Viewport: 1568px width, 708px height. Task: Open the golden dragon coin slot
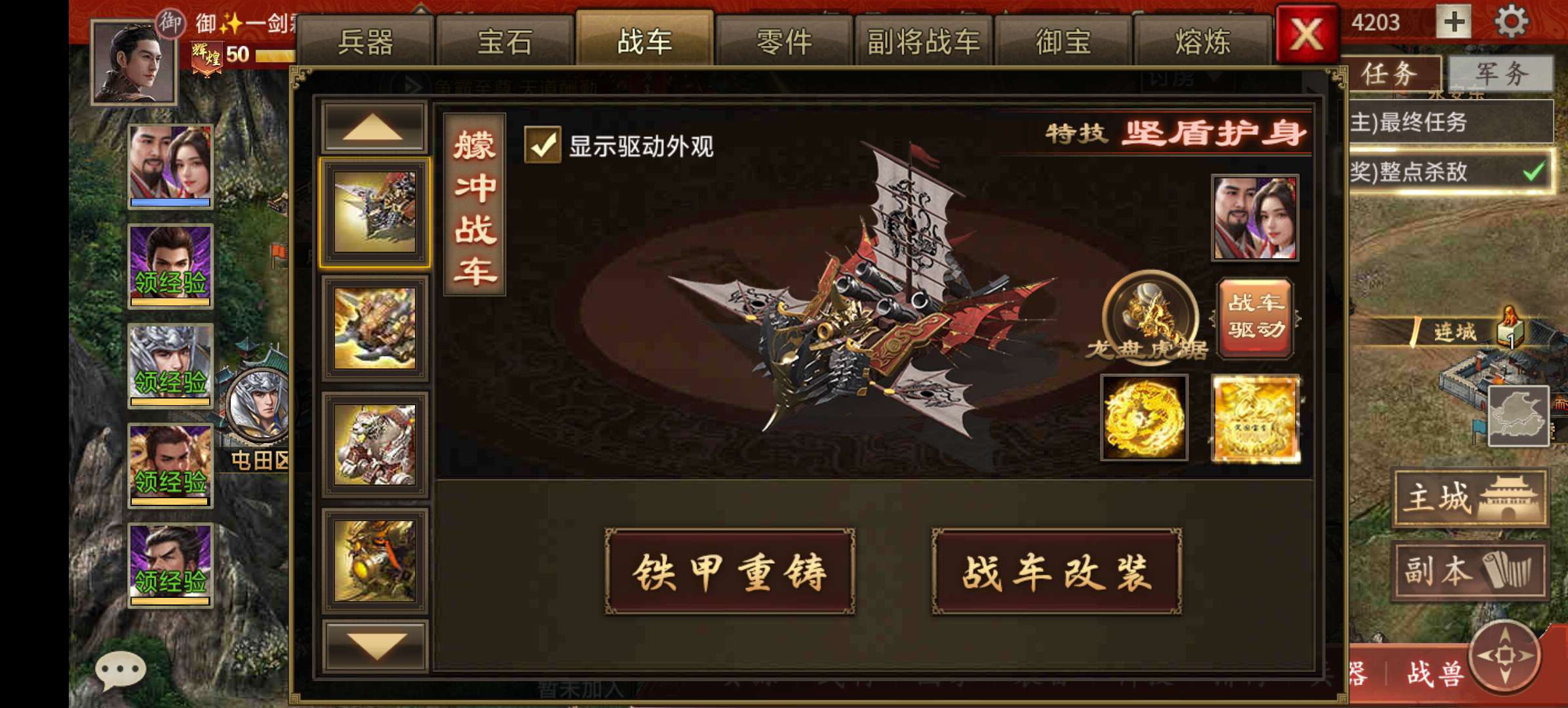(1144, 418)
